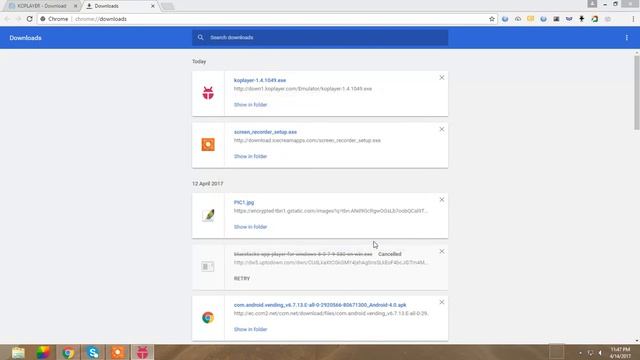Click the PIC1.jpg thumbnail icon
The width and height of the screenshot is (640, 360).
(x=208, y=215)
